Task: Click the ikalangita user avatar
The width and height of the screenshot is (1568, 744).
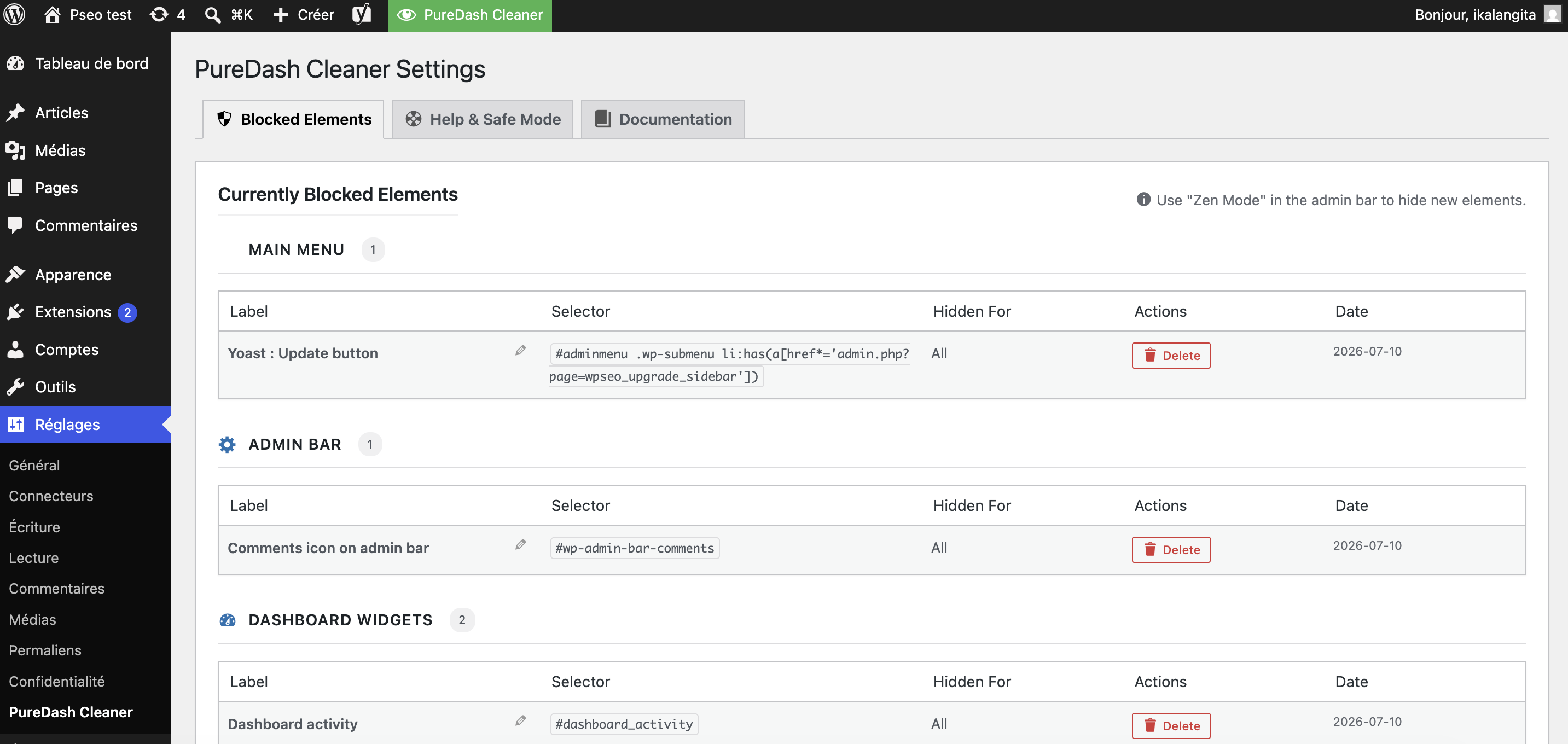Action: tap(1552, 14)
